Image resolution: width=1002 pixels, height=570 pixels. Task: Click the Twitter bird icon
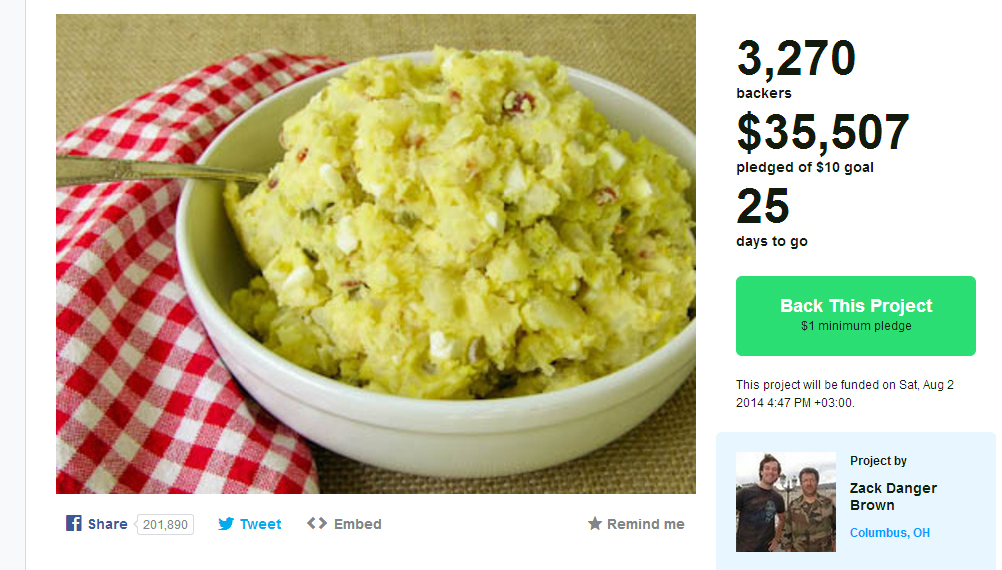coord(226,524)
